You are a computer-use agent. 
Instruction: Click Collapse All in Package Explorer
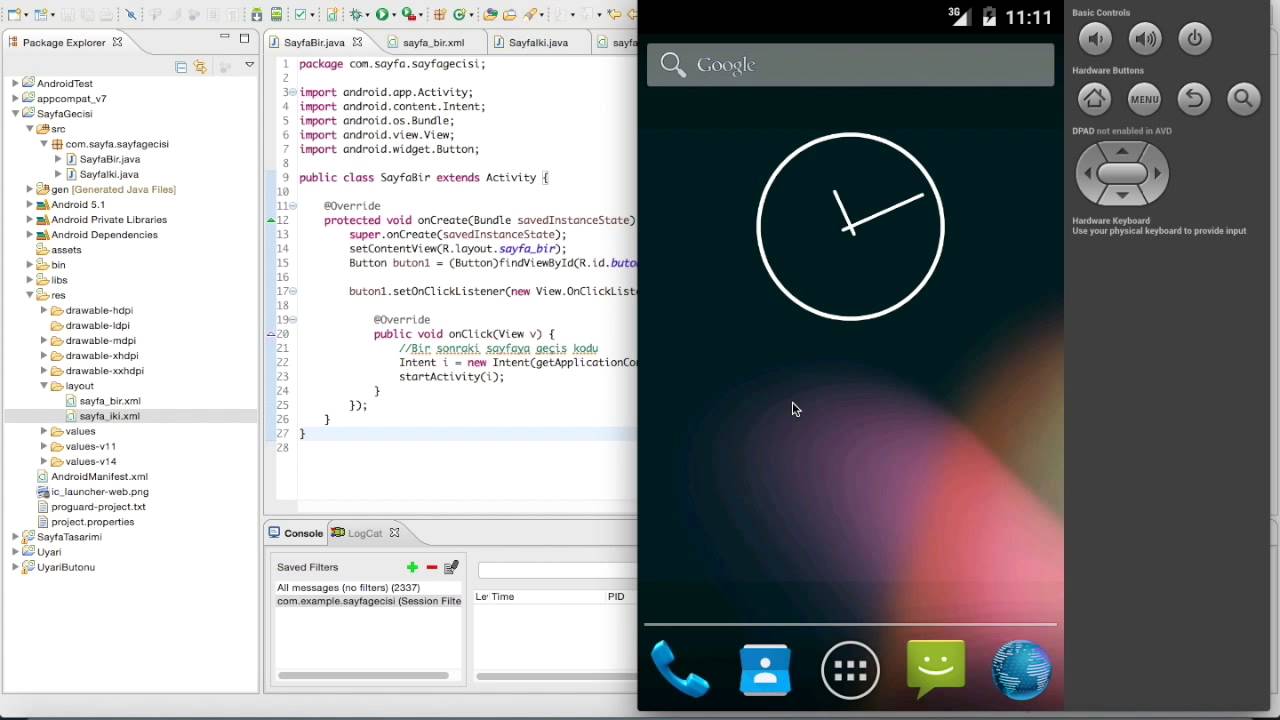coord(181,67)
